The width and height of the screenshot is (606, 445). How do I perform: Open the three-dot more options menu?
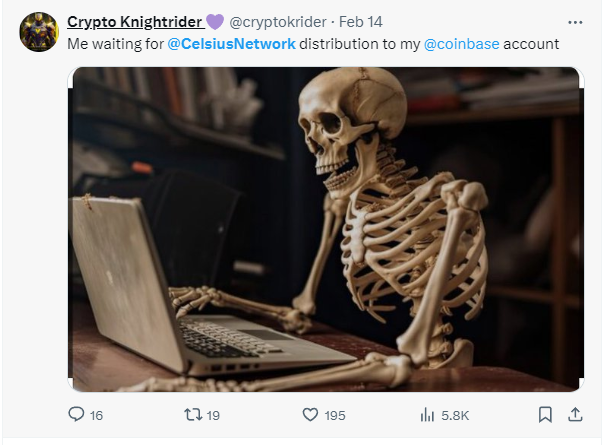[575, 22]
